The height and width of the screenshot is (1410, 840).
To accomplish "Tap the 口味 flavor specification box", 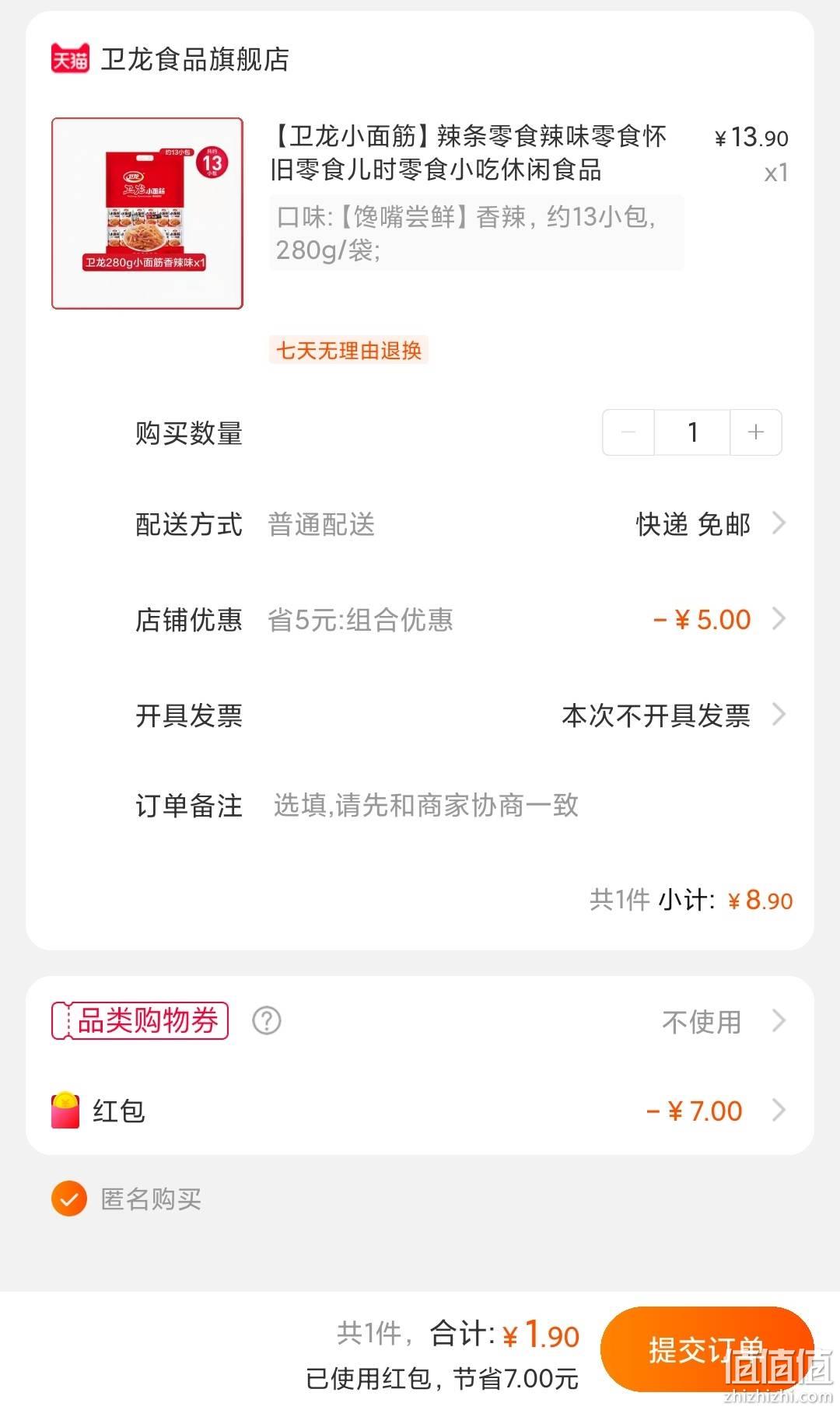I will tap(476, 233).
